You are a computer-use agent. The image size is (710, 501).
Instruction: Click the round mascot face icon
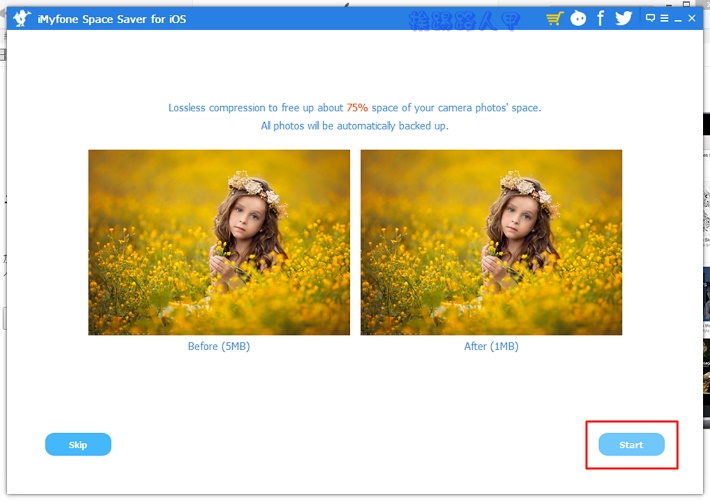pos(578,19)
